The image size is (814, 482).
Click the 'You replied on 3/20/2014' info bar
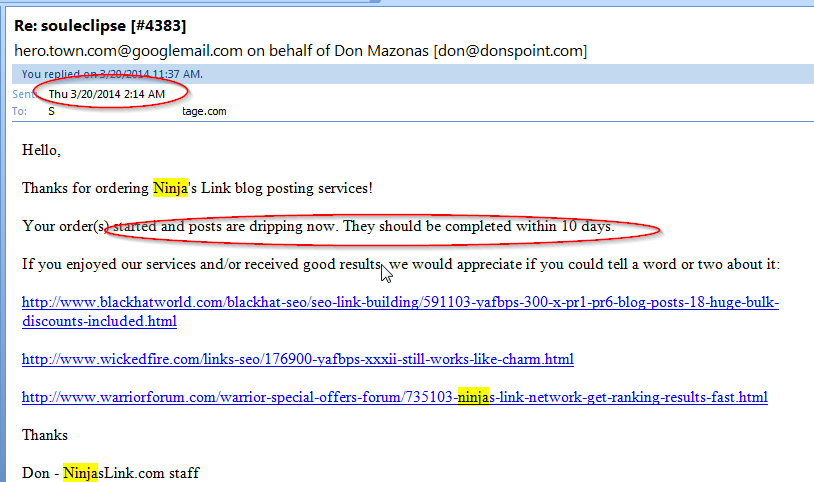coord(413,74)
